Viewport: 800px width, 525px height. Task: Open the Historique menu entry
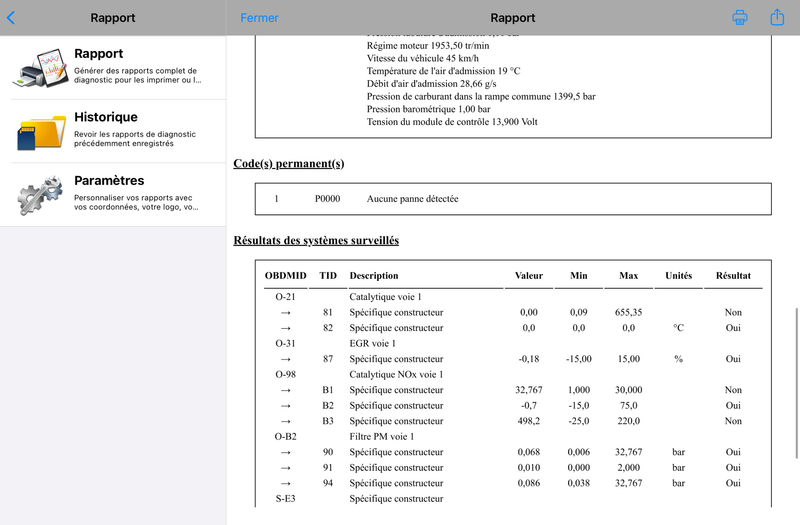click(x=113, y=131)
